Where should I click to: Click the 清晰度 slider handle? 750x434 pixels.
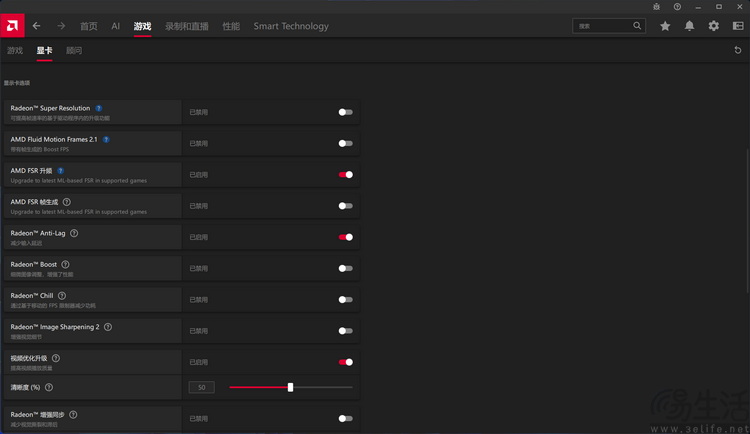click(x=290, y=387)
